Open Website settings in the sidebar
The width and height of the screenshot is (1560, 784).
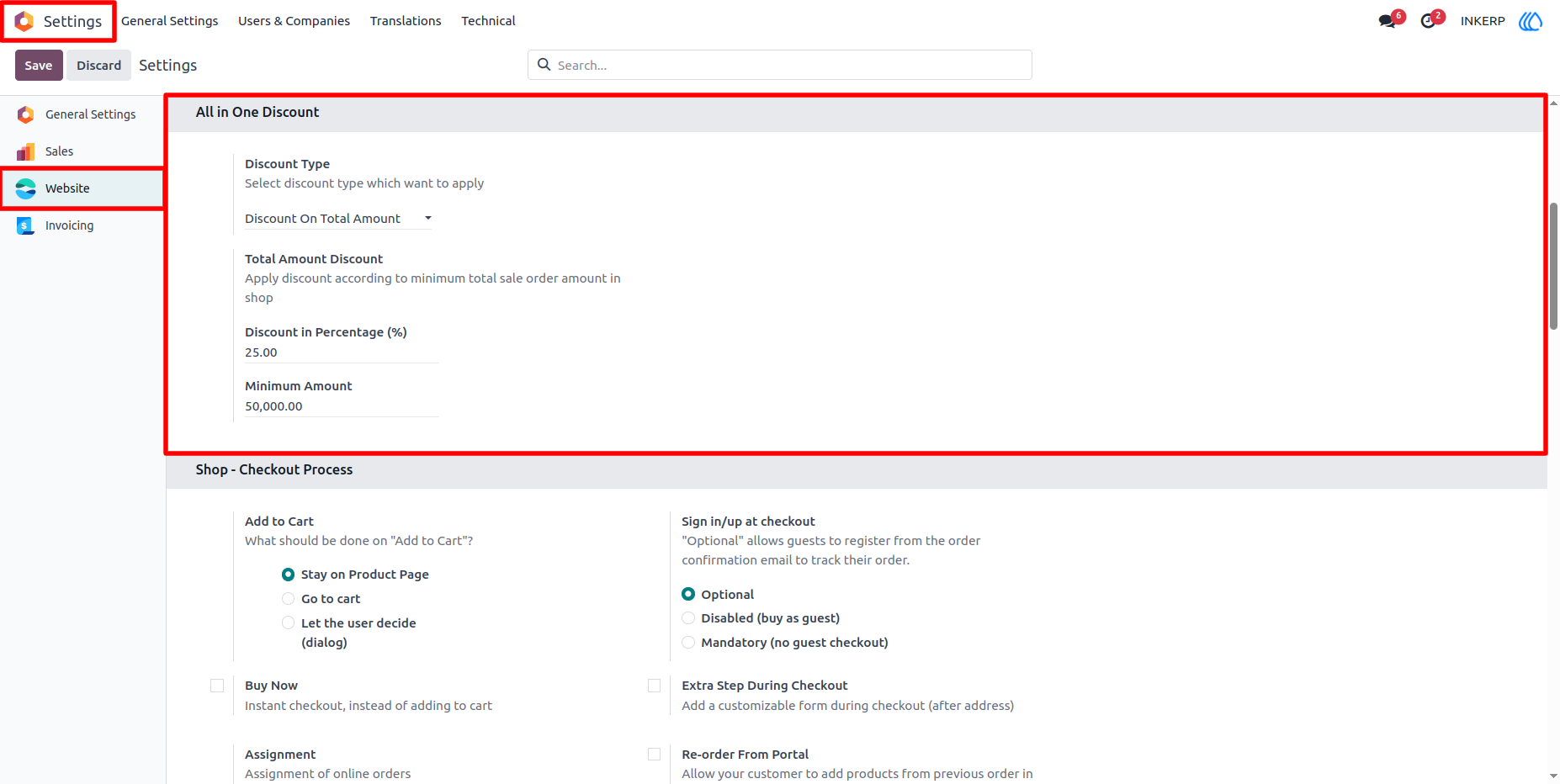point(82,188)
